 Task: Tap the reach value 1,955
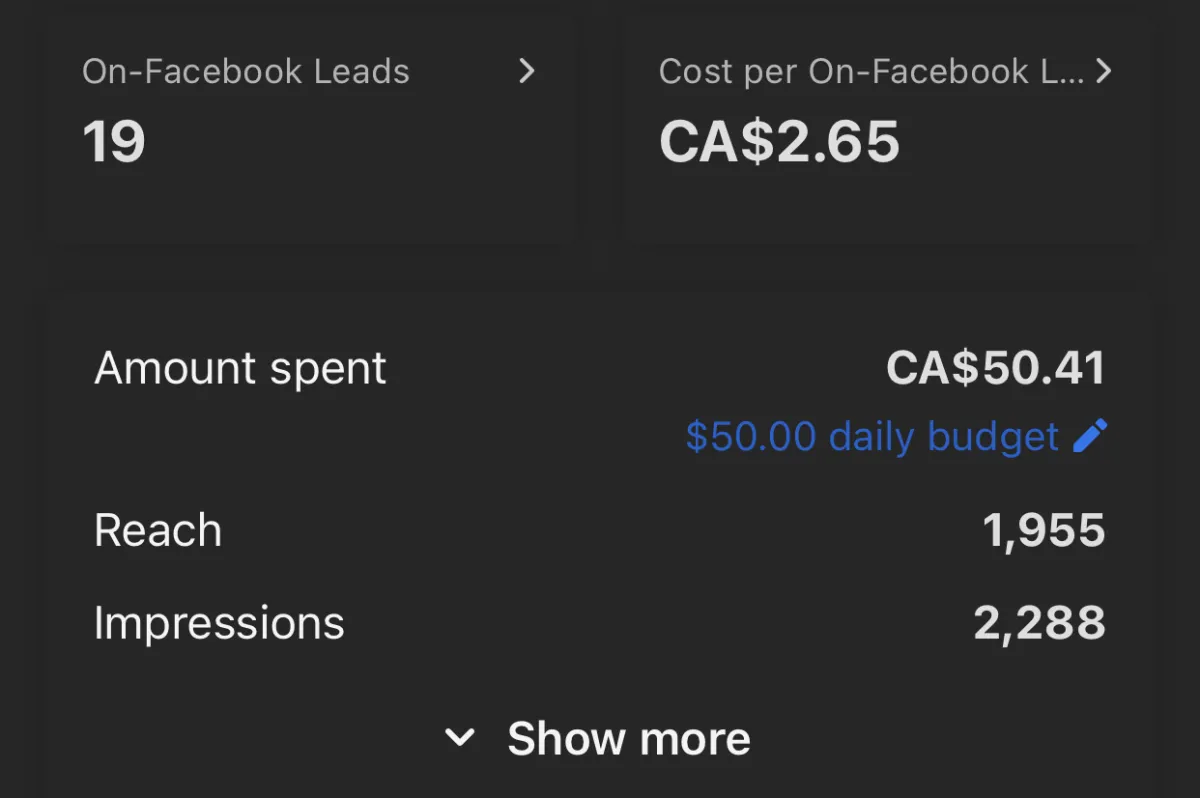coord(1044,531)
